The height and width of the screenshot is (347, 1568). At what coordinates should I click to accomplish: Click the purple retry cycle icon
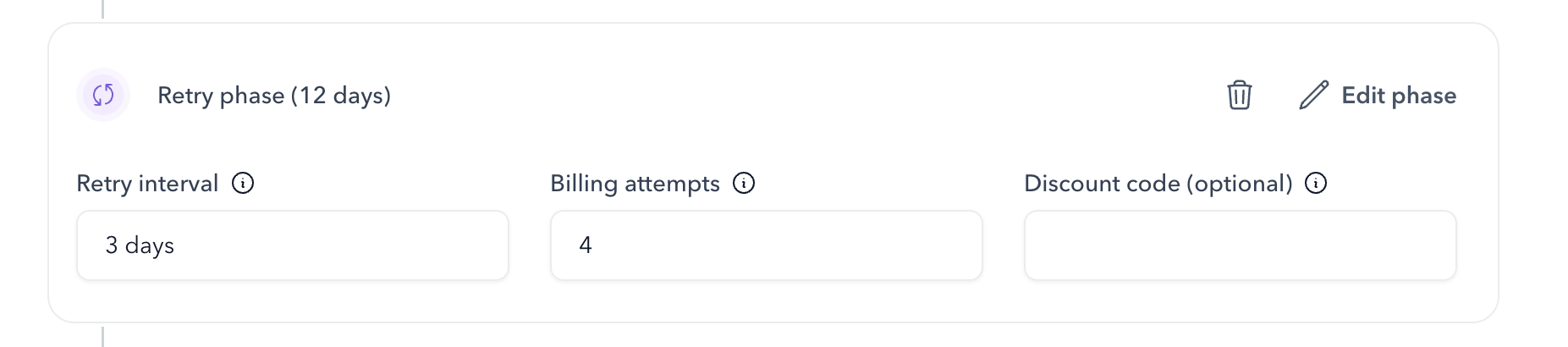tap(103, 95)
